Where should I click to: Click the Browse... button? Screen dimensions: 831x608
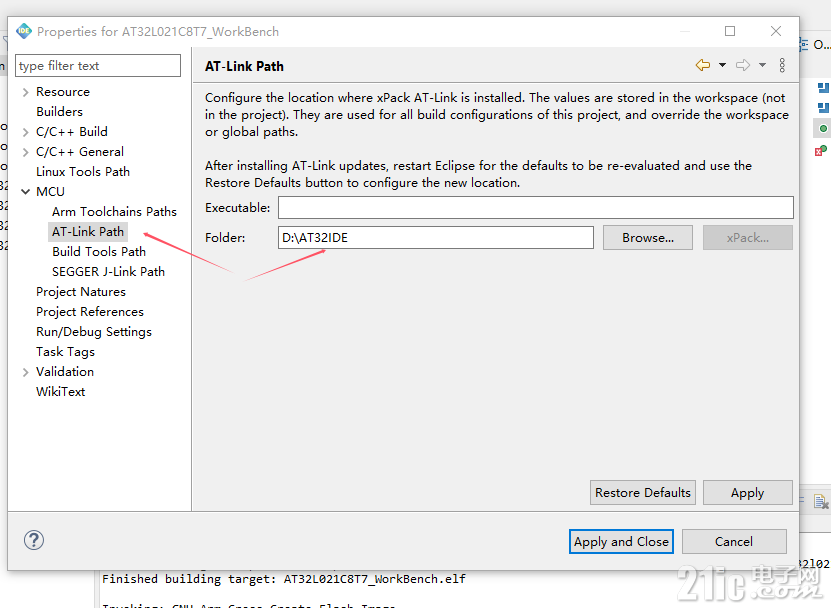pyautogui.click(x=648, y=237)
